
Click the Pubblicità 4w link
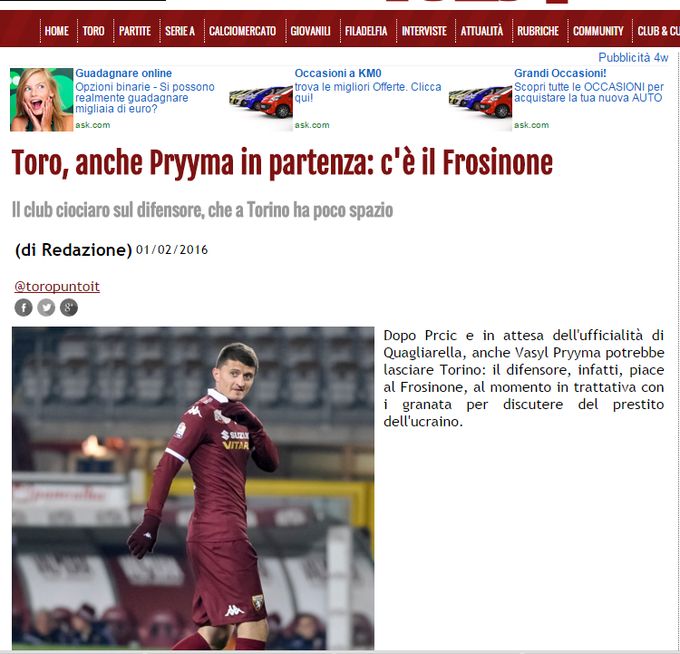tap(633, 58)
